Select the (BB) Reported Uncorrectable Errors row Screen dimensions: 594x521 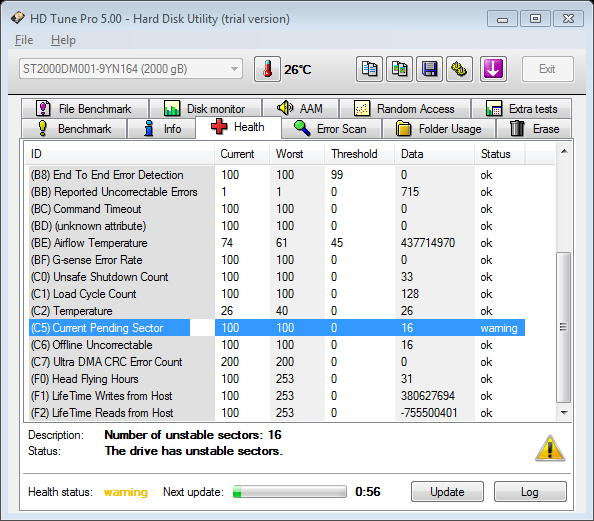pos(277,192)
